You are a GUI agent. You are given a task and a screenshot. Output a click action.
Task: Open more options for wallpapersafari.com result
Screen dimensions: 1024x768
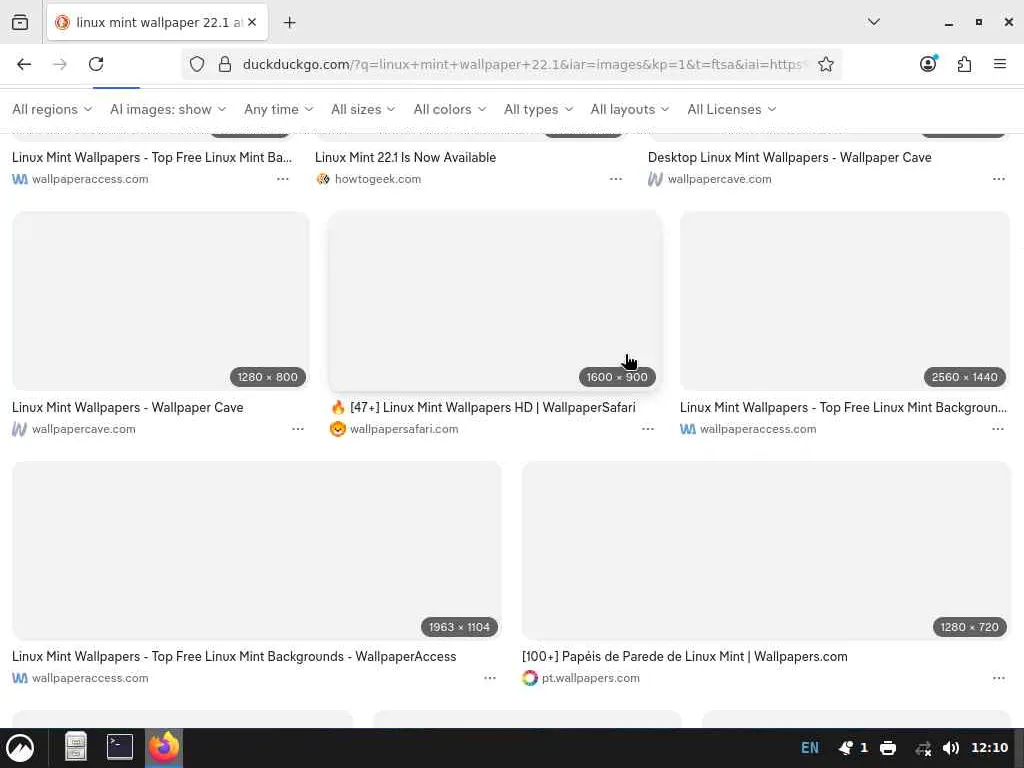pyautogui.click(x=647, y=429)
